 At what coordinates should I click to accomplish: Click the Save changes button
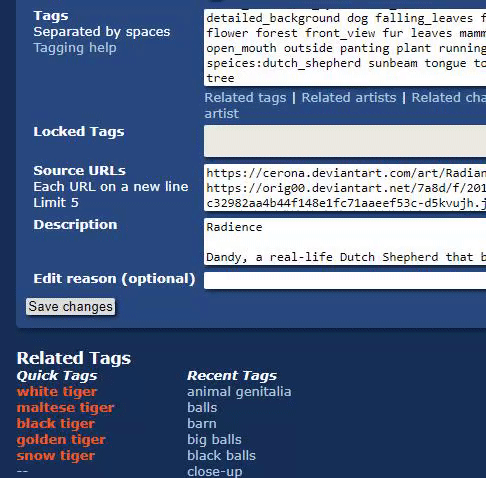(x=71, y=307)
